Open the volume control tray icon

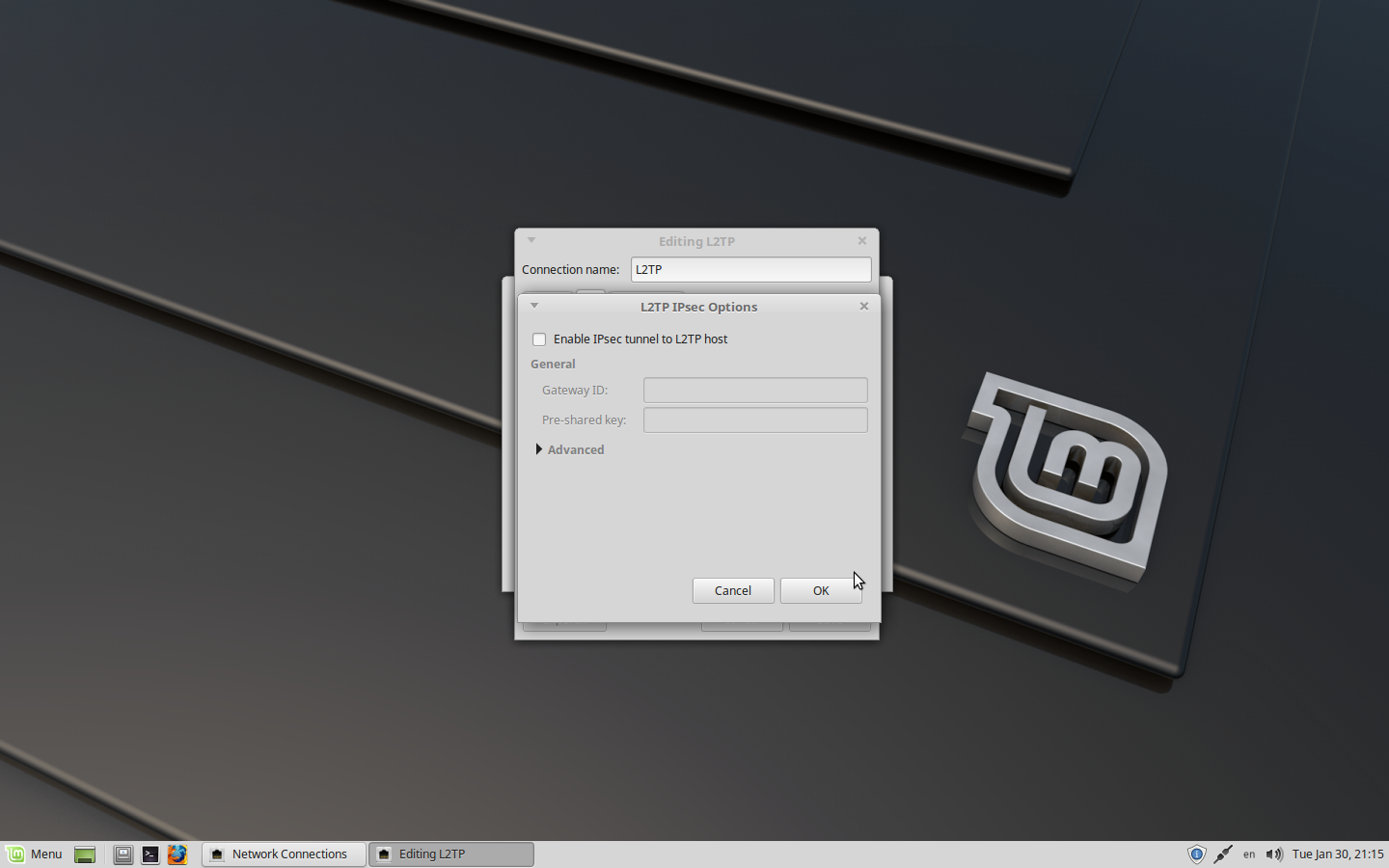[1274, 854]
